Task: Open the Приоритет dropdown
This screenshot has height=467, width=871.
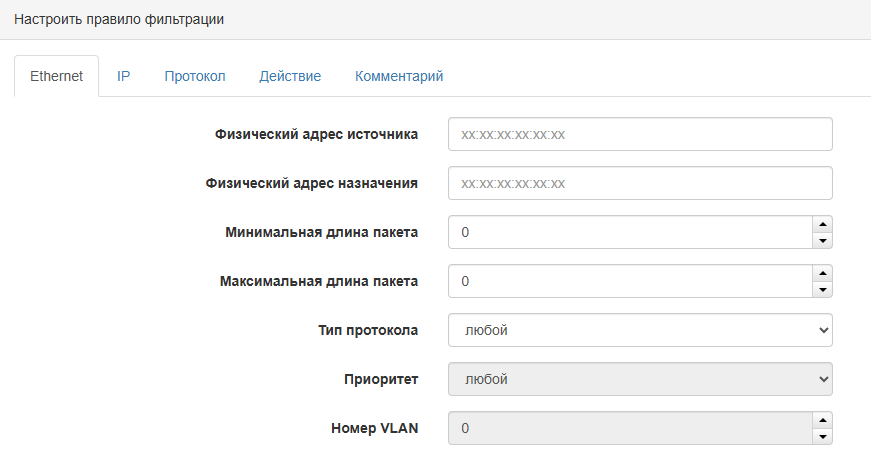Action: coord(640,379)
